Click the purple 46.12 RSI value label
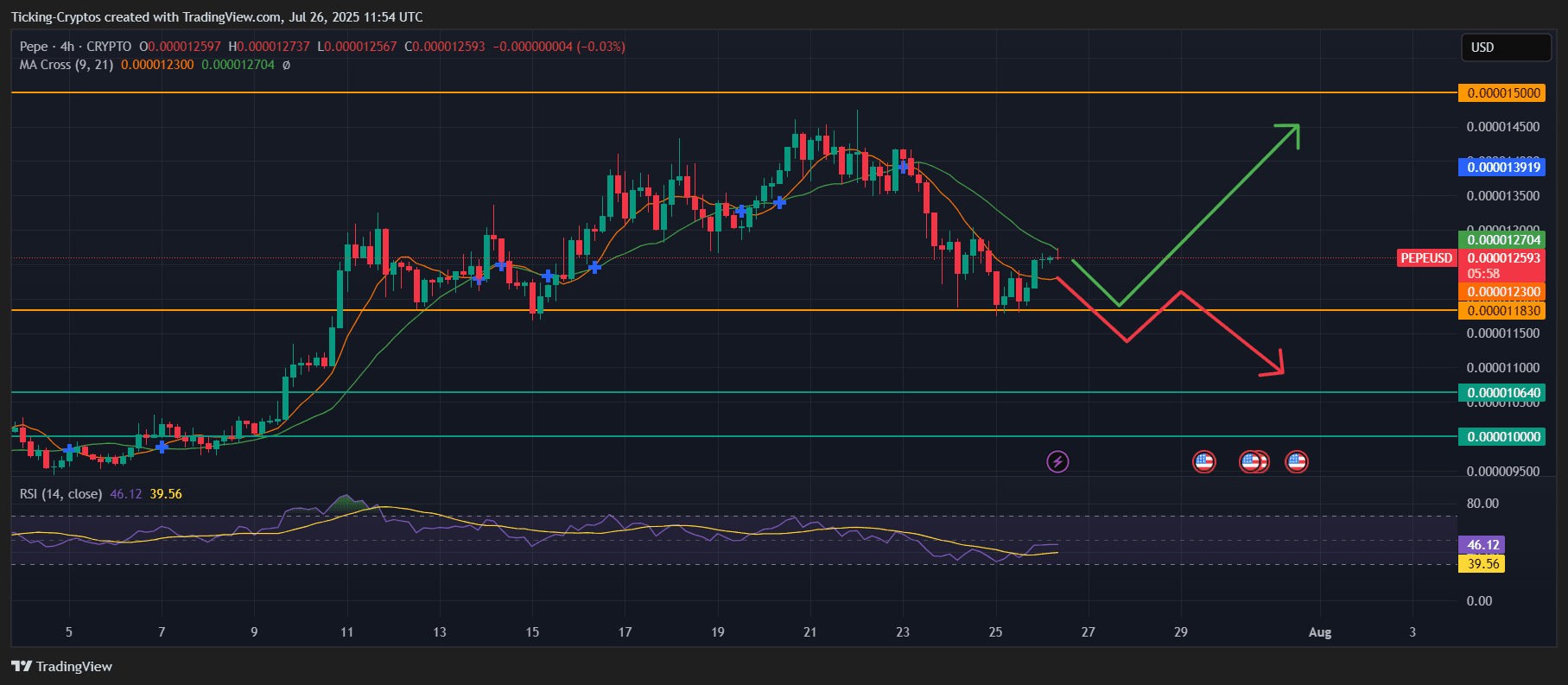 point(1482,545)
